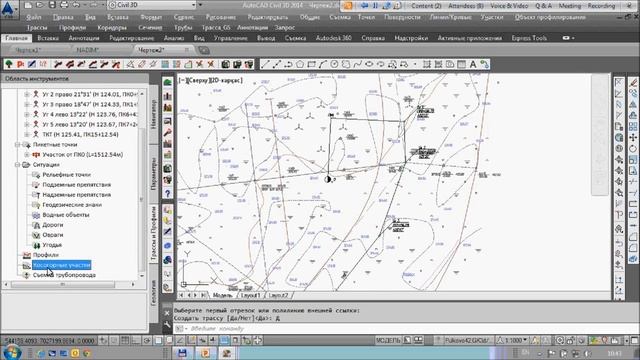Select 'Съемка трубопровода' tree item
This screenshot has width=640, height=360.
click(64, 275)
